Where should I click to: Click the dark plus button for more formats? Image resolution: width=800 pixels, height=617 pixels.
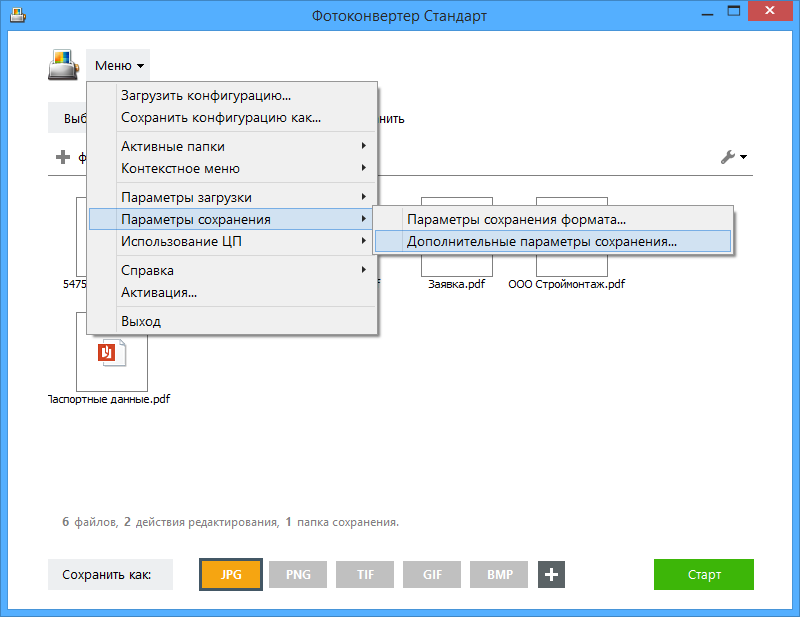tap(551, 575)
